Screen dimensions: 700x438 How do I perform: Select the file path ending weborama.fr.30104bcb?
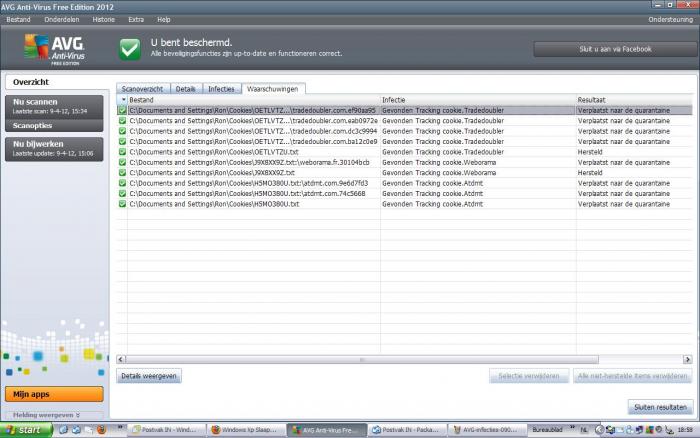[250, 163]
